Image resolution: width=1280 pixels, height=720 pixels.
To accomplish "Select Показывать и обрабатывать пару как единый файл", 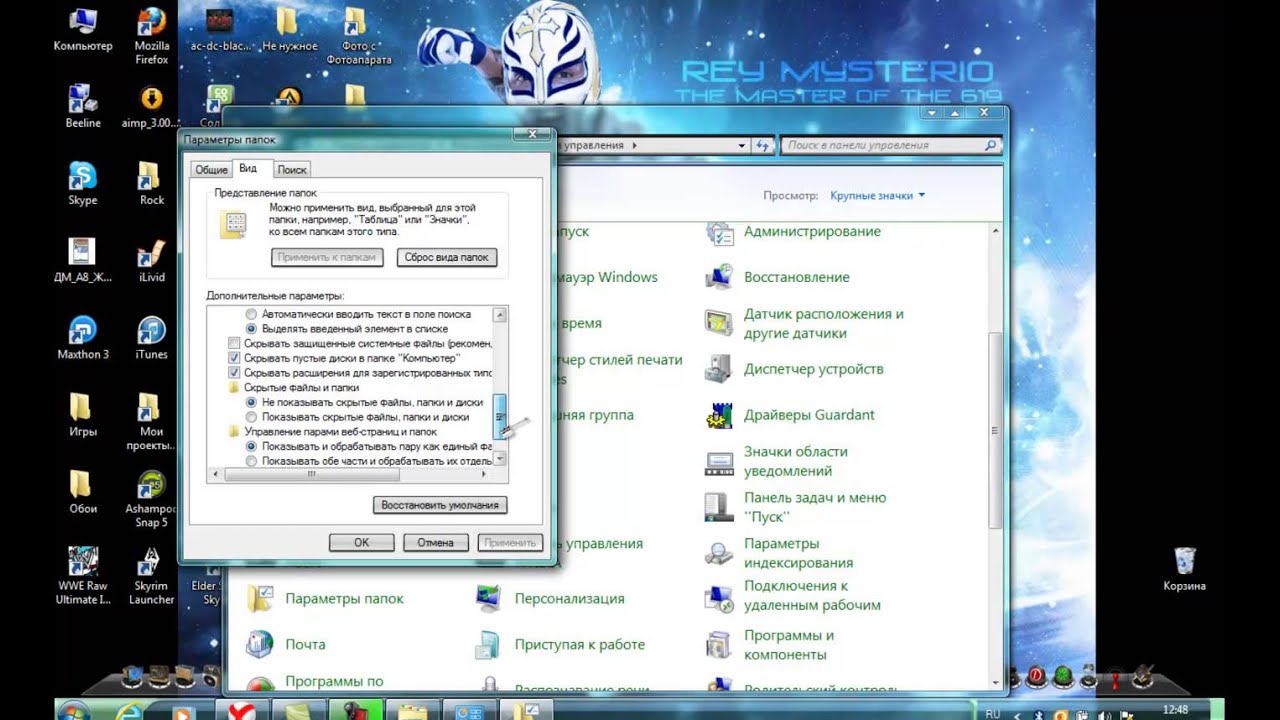I will click(x=251, y=446).
